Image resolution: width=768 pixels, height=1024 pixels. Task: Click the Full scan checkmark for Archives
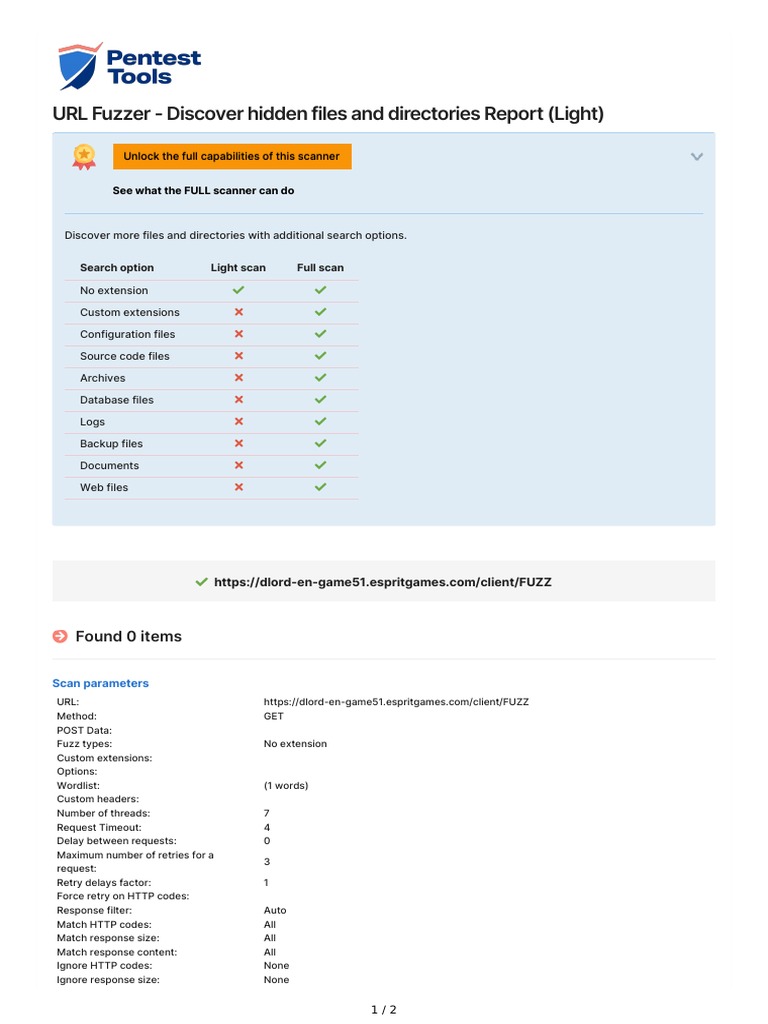click(x=320, y=378)
